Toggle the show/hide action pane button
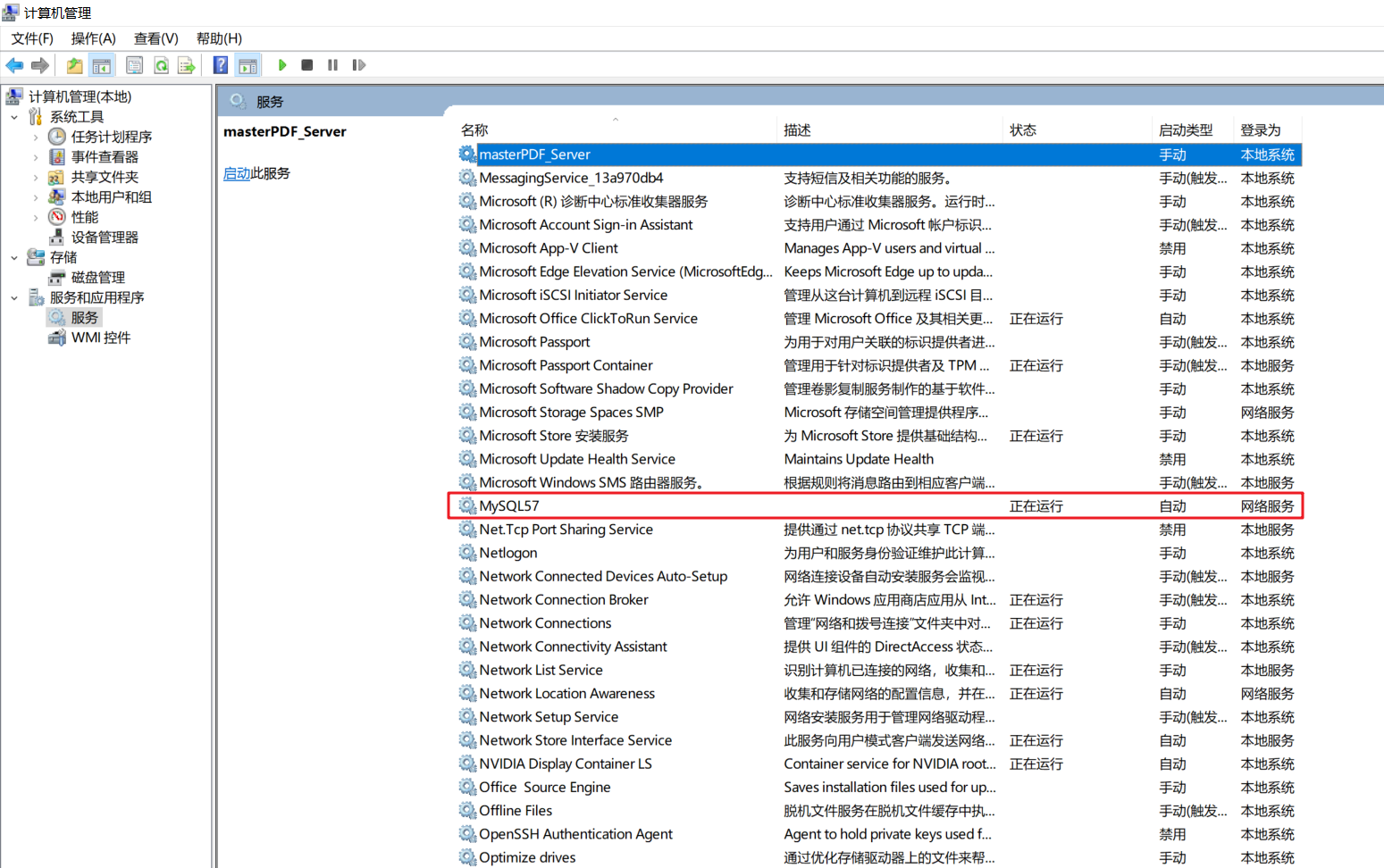This screenshot has height=868, width=1384. 247,65
